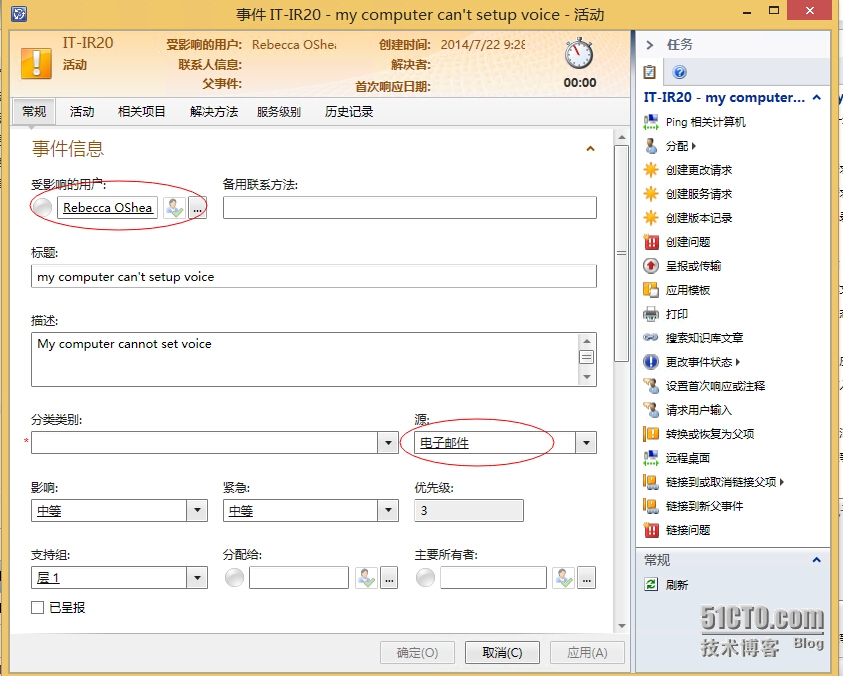Open the 支持组 dropdown
843x676 pixels.
click(x=197, y=578)
